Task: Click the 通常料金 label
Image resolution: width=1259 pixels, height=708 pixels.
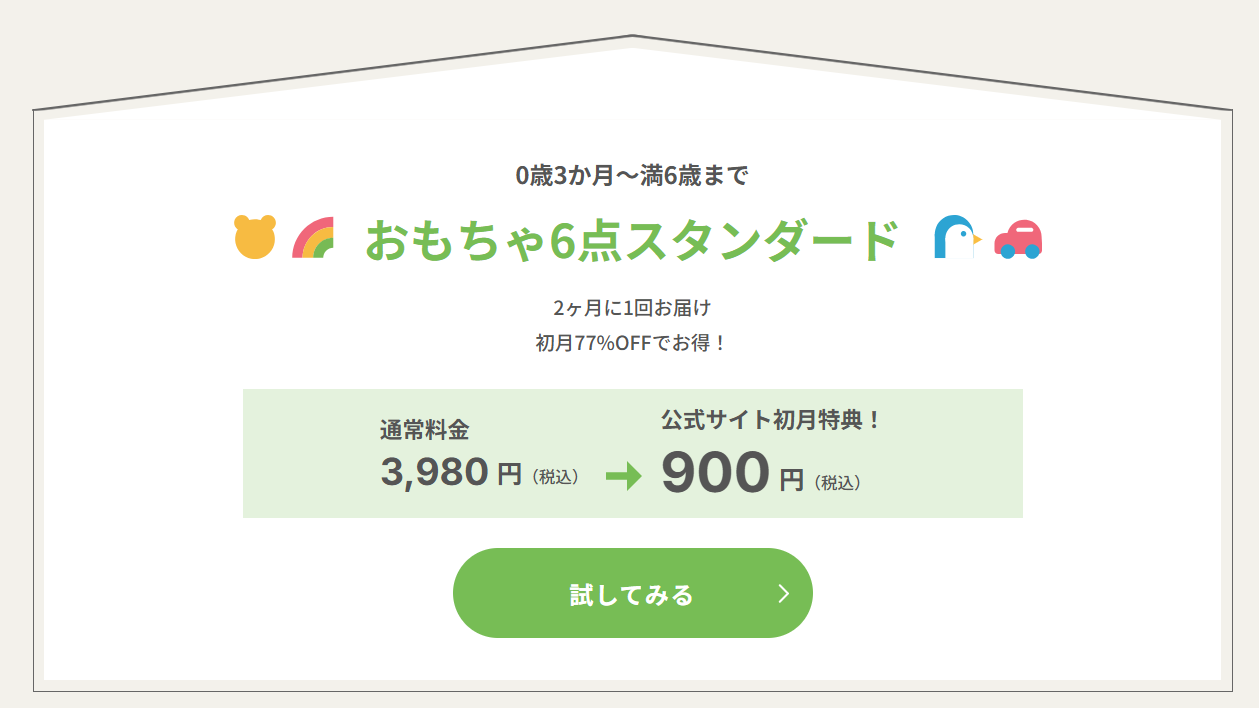Action: (424, 430)
